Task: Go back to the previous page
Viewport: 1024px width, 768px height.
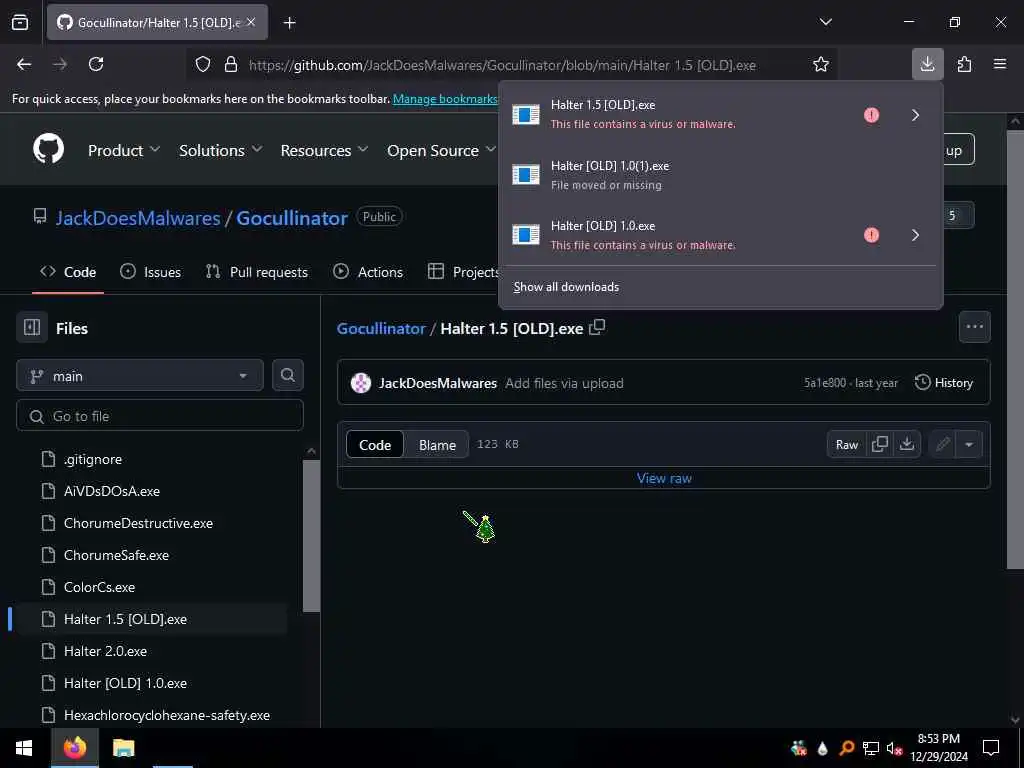Action: point(24,64)
